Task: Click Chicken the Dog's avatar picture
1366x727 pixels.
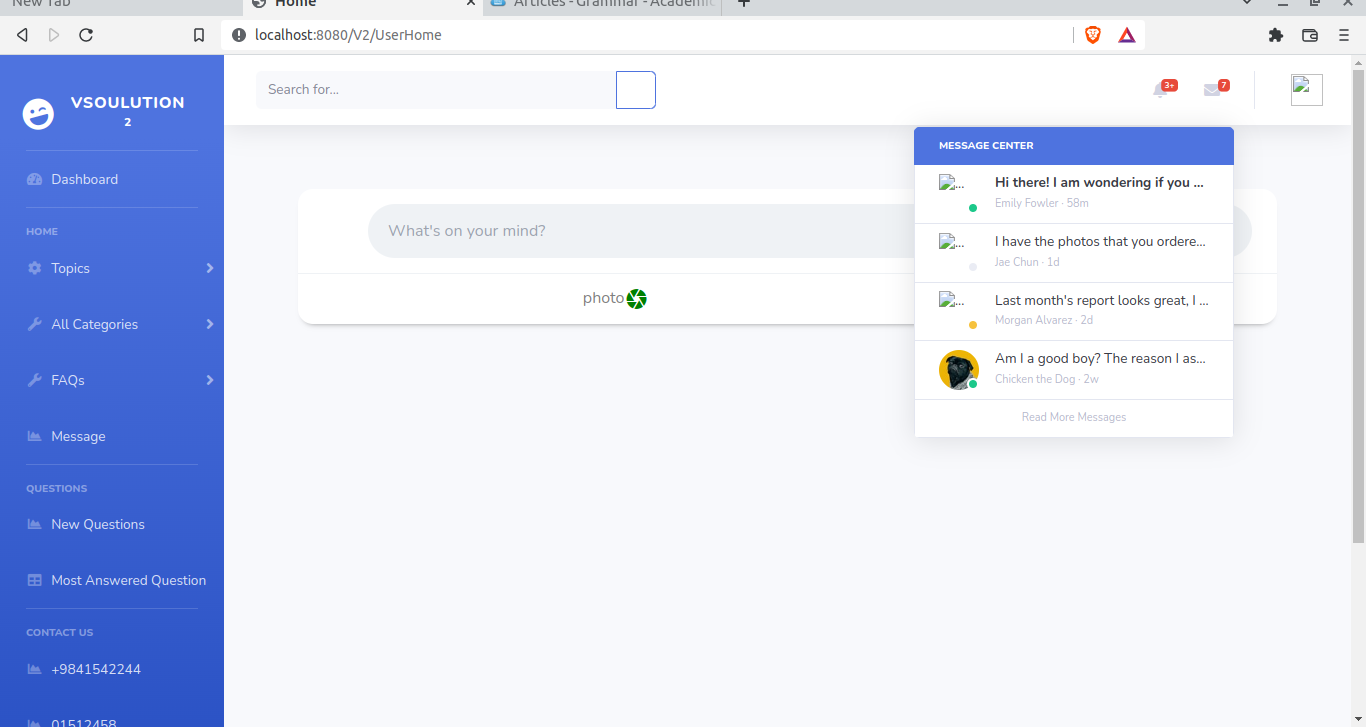Action: point(959,369)
